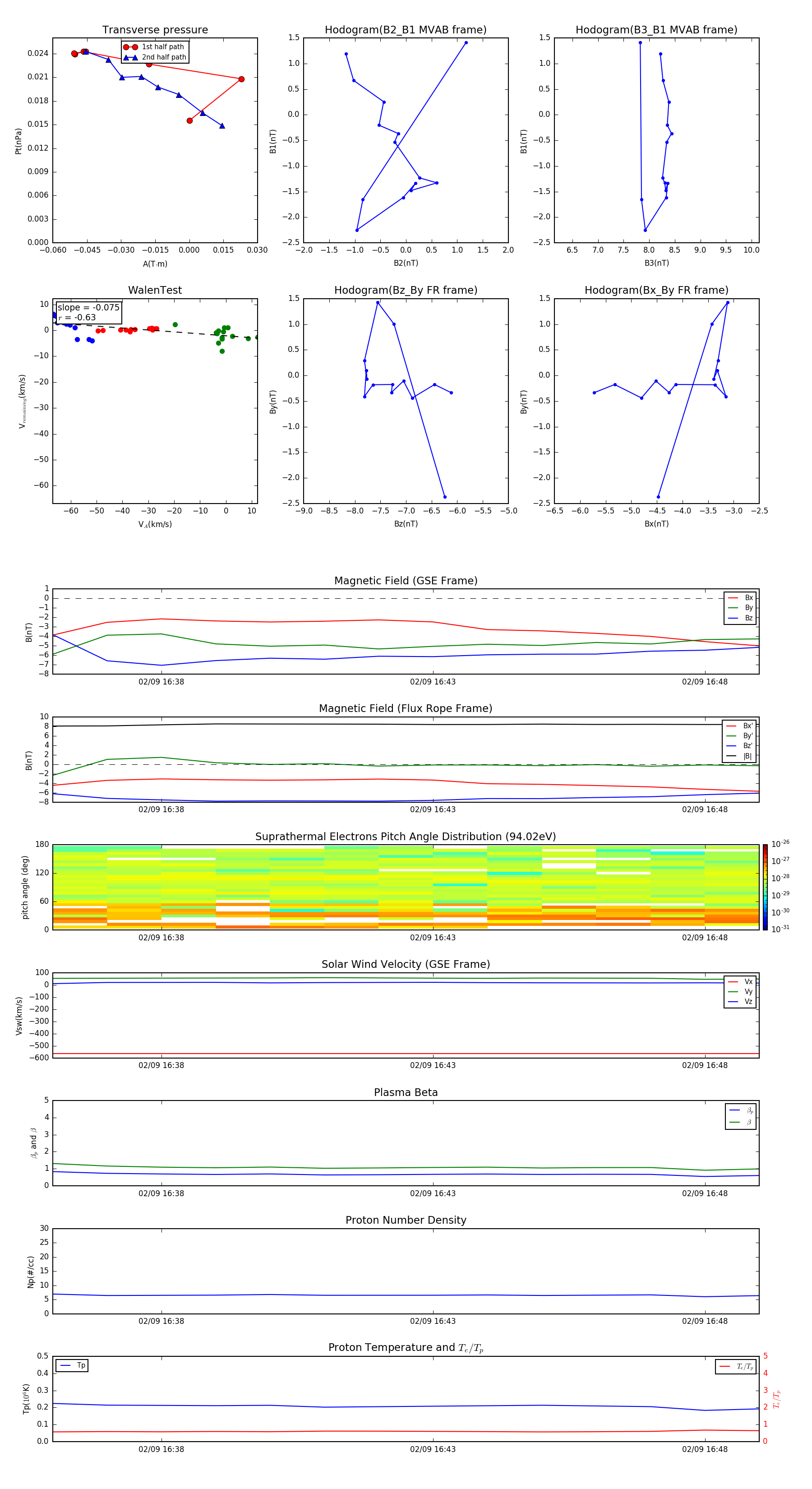Click the 10^-26 colorbar tick label

780,844
